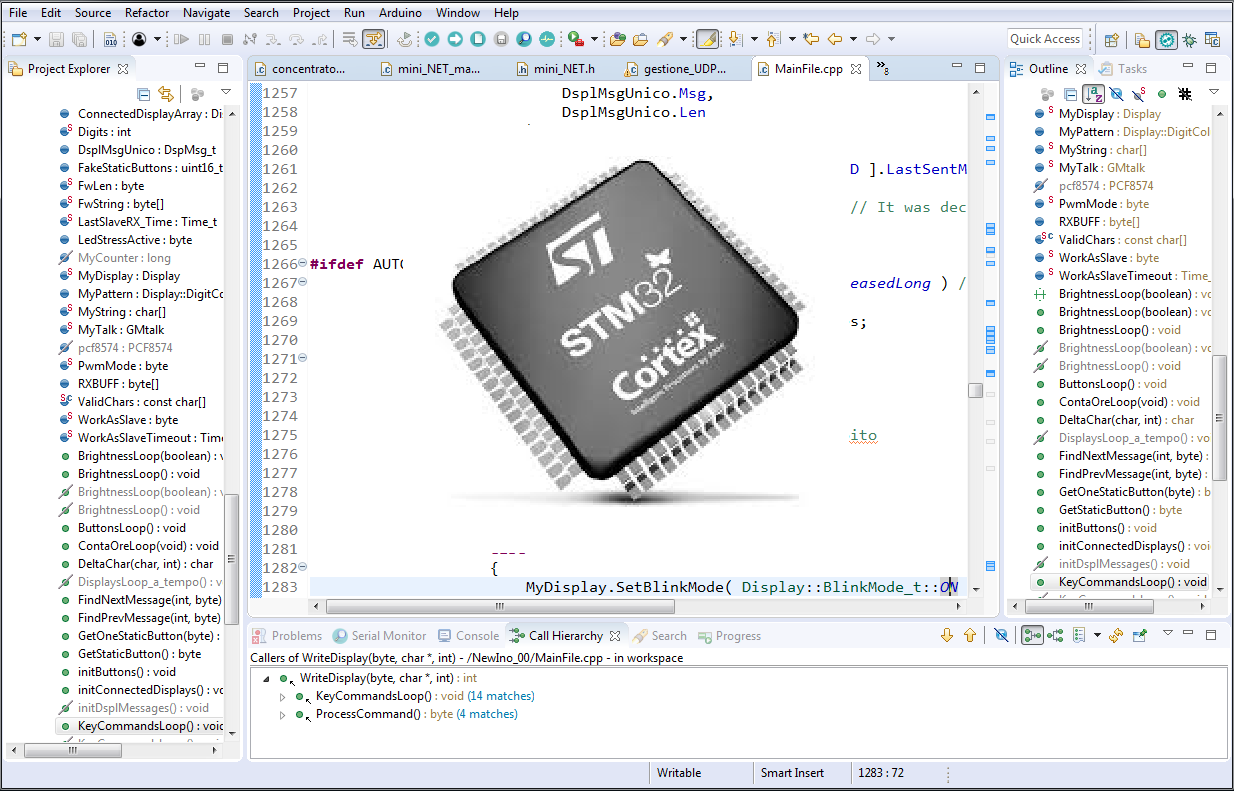Collapse the #ifdef fold at line 1266
The width and height of the screenshot is (1234, 791).
pos(302,264)
